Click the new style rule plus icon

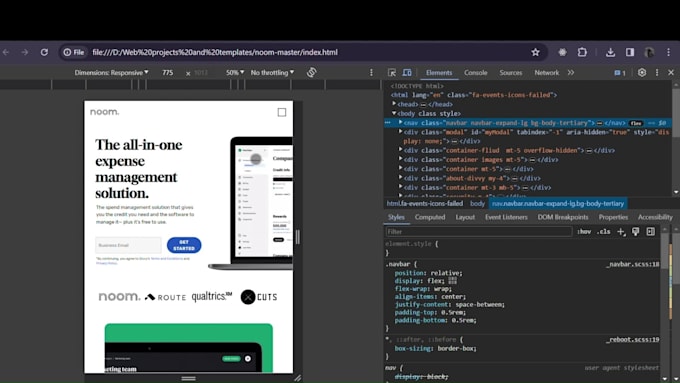[x=621, y=232]
